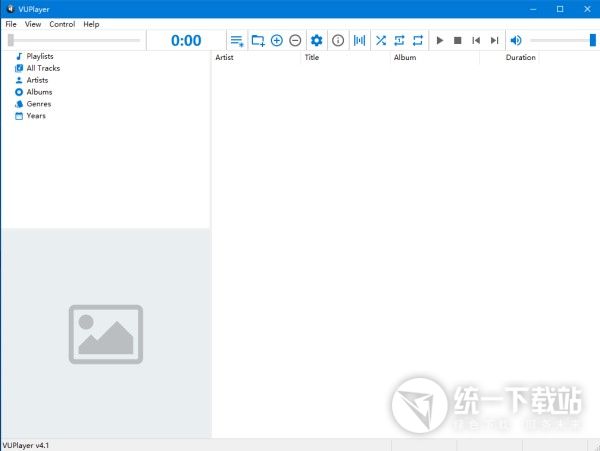Open settings via the gear icon
Image resolution: width=600 pixels, height=451 pixels.
coord(317,40)
